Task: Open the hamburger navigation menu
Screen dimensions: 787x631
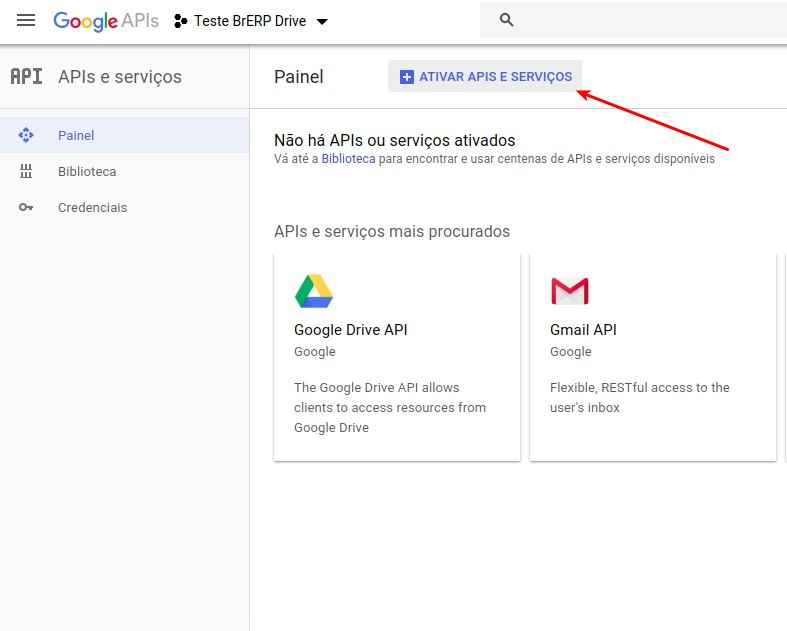Action: [26, 21]
